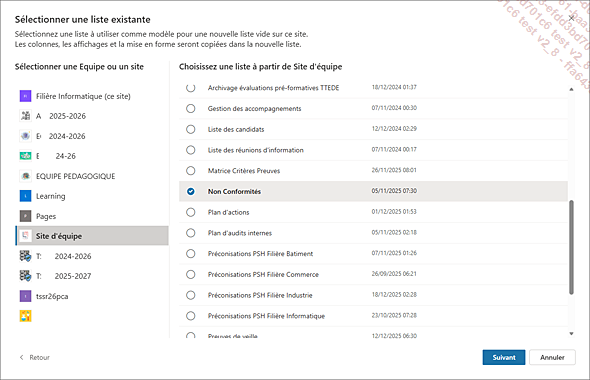Screen dimensions: 590x380
Task: Select Préconisations PSH Filière Batiment radio button
Action: click(191, 254)
